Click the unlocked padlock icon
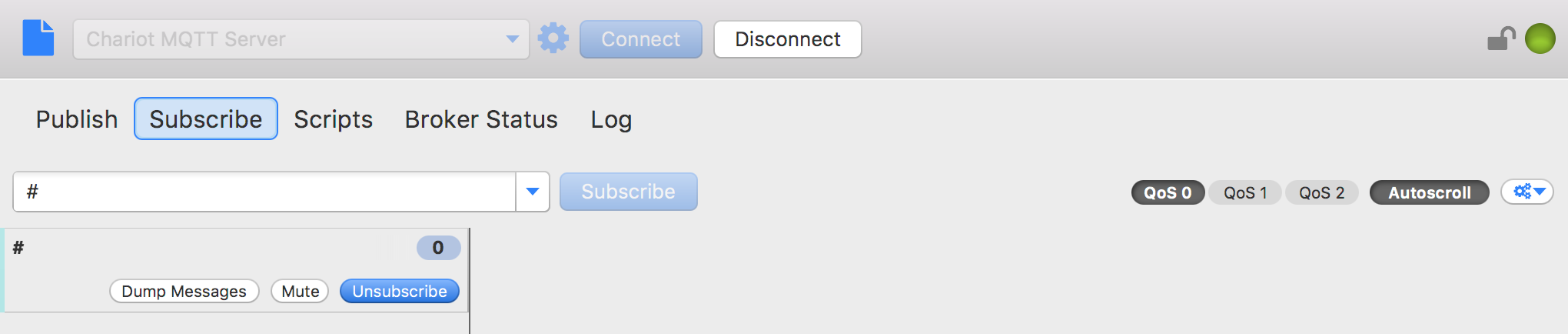 click(1500, 38)
